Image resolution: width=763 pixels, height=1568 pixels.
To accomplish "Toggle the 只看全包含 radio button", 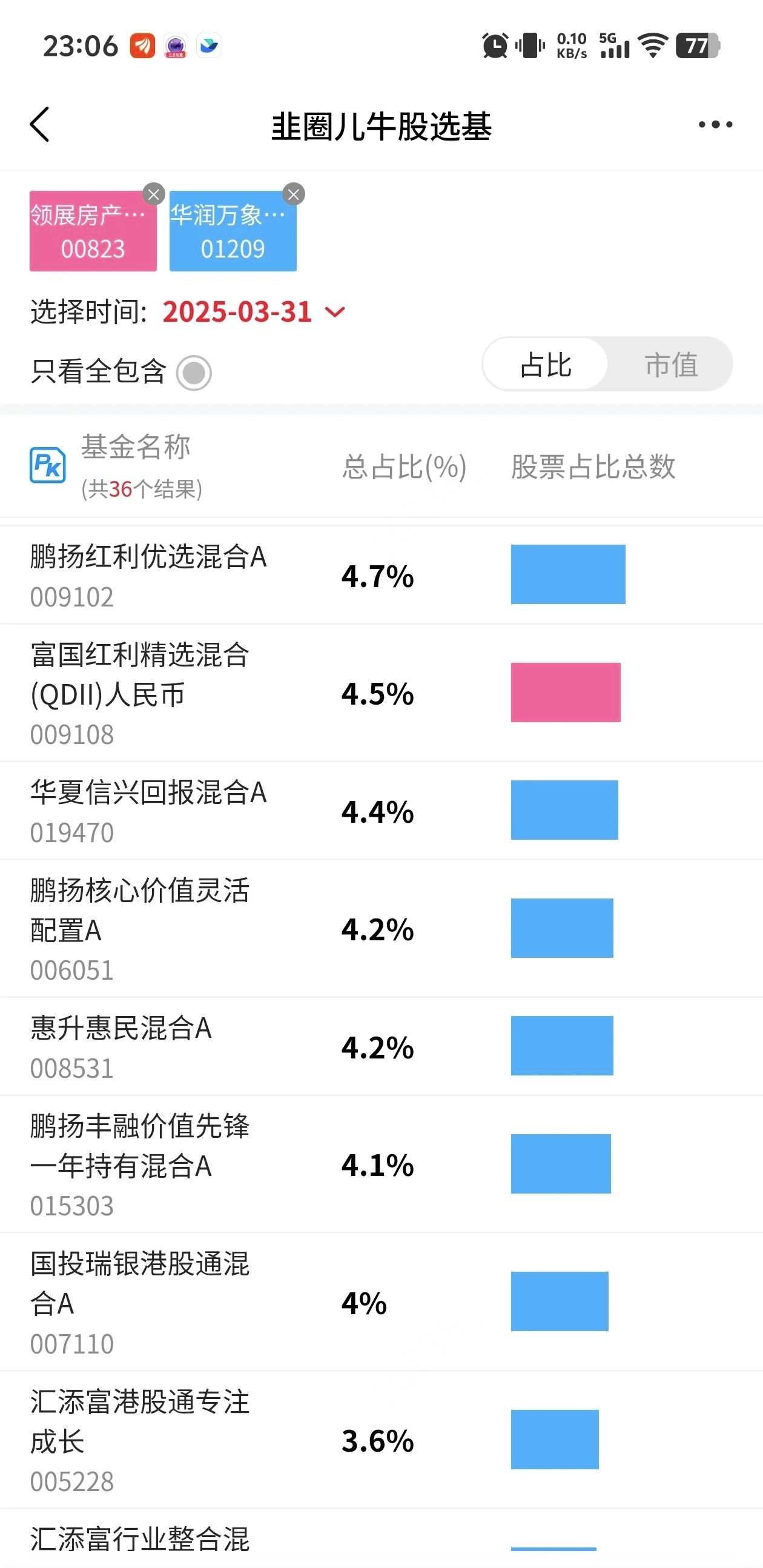I will pos(194,373).
